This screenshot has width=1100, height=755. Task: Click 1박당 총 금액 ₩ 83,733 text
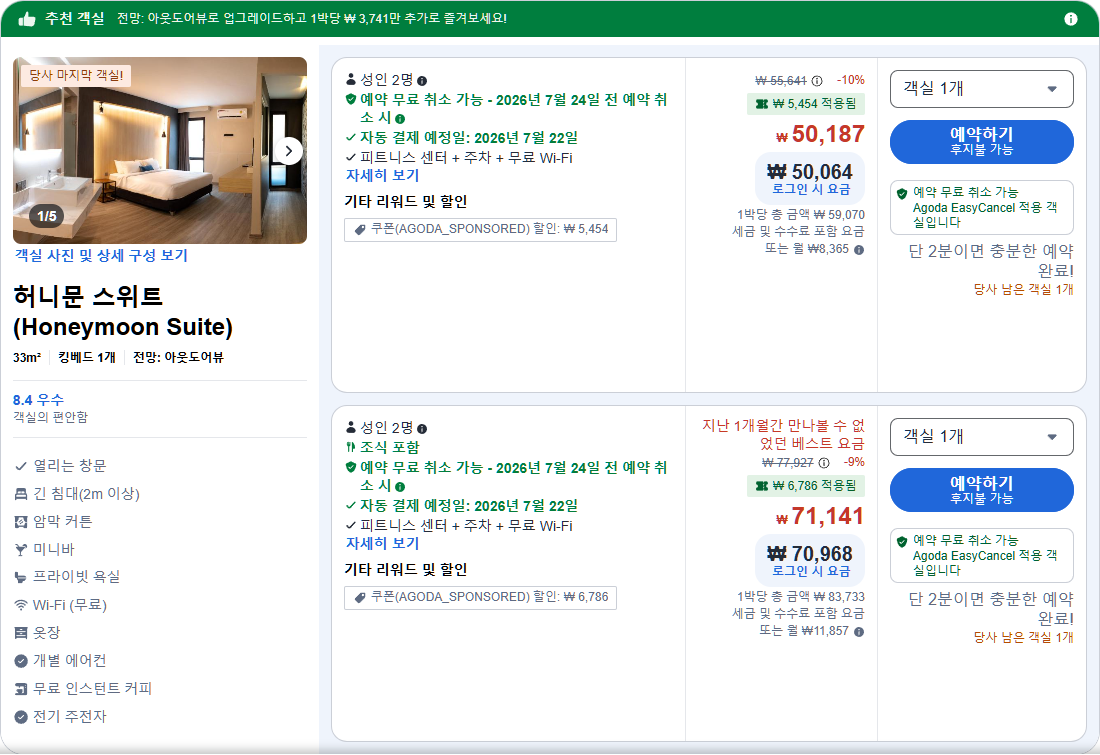tap(800, 596)
